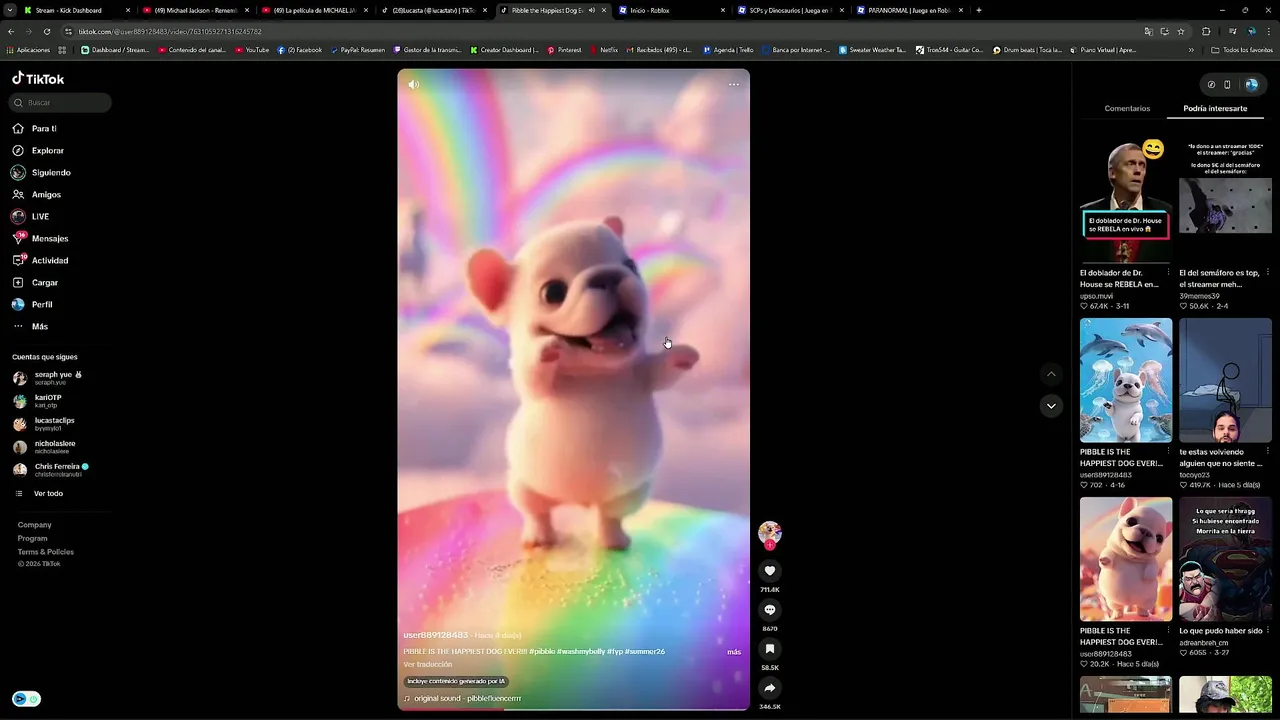Image resolution: width=1280 pixels, height=720 pixels.
Task: Mute the video with the speaker icon
Action: pos(413,85)
